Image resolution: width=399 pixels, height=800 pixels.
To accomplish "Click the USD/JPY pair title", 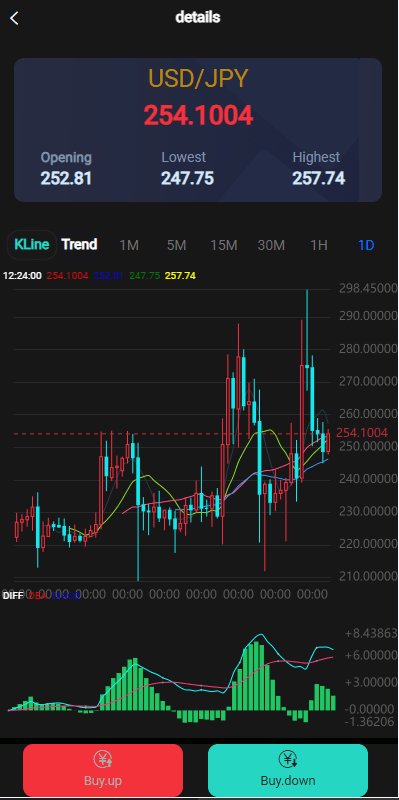I will (x=198, y=79).
